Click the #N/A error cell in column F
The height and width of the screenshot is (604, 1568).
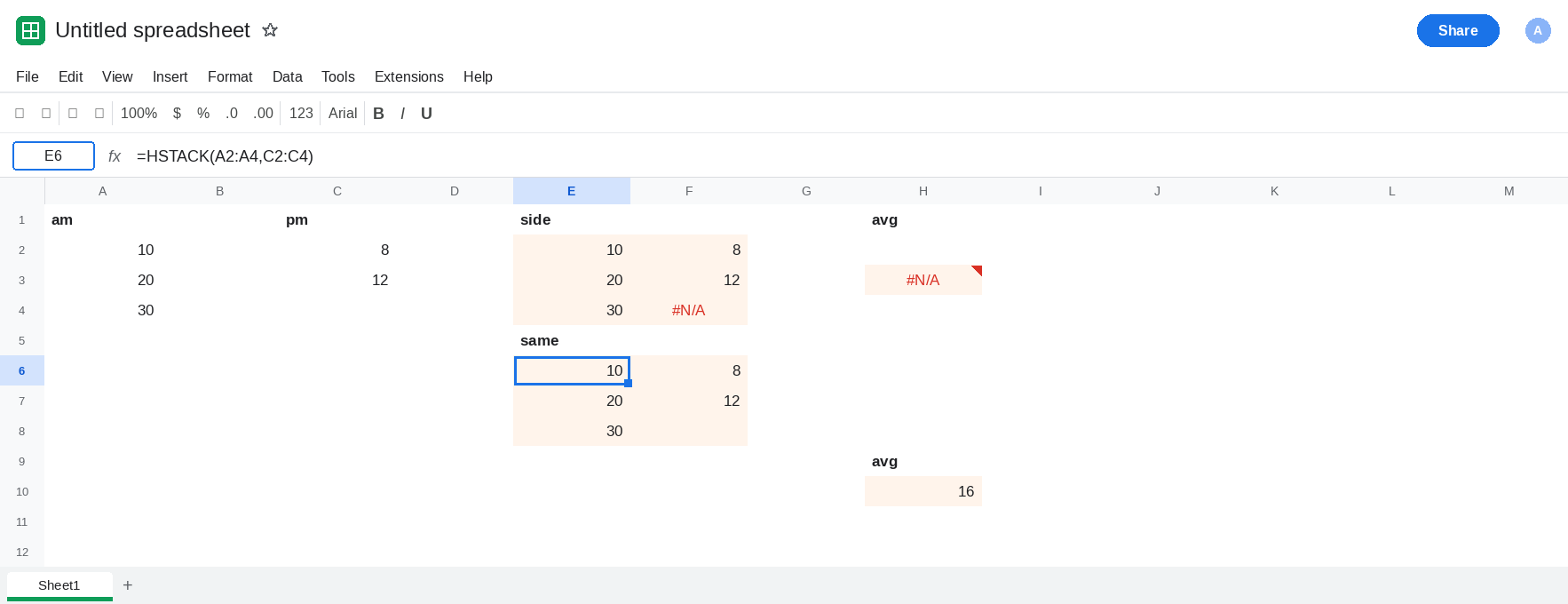[689, 310]
